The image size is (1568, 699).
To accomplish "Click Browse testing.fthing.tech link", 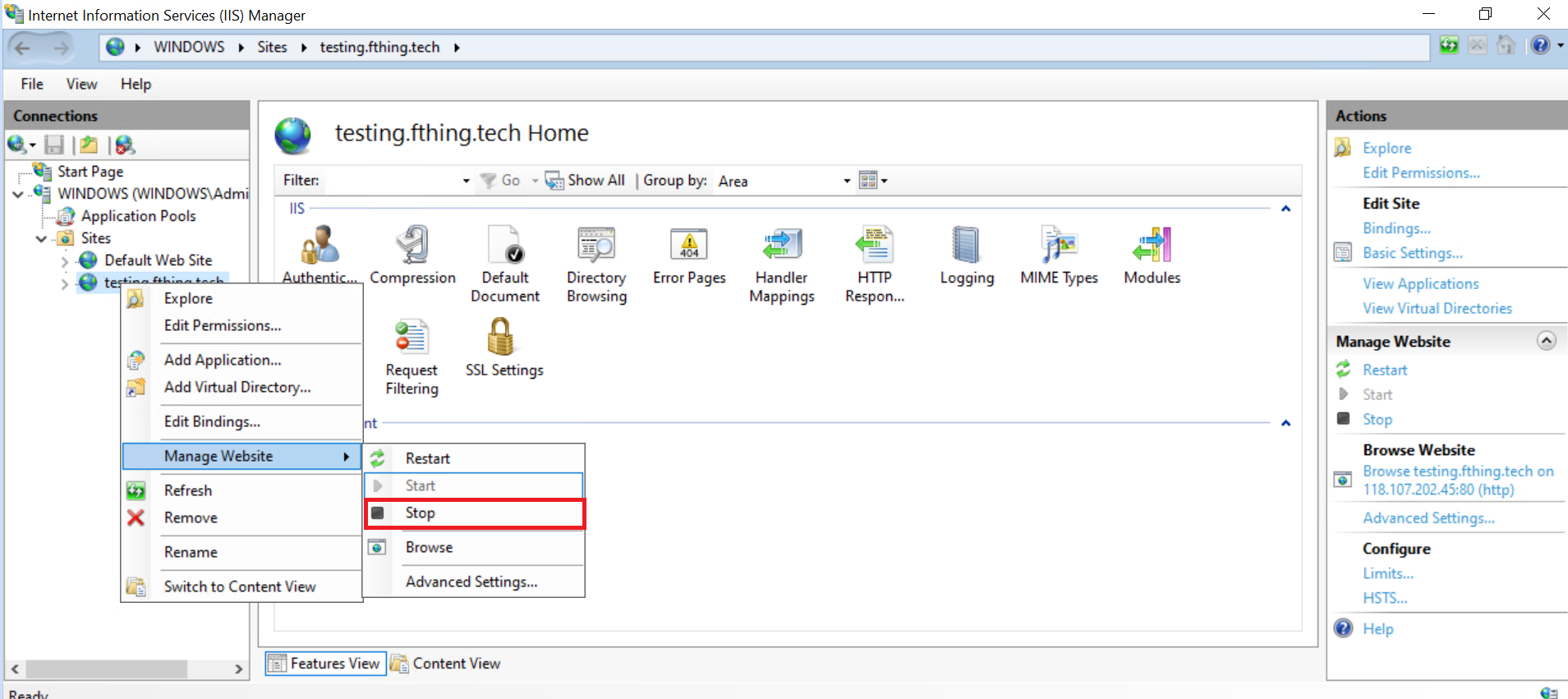I will point(1458,481).
